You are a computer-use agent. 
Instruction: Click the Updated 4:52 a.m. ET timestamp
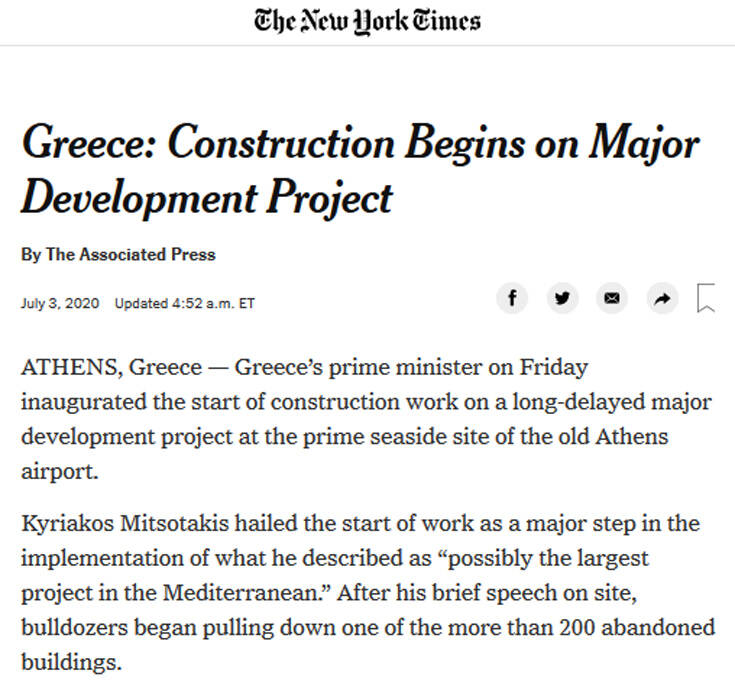tap(185, 303)
